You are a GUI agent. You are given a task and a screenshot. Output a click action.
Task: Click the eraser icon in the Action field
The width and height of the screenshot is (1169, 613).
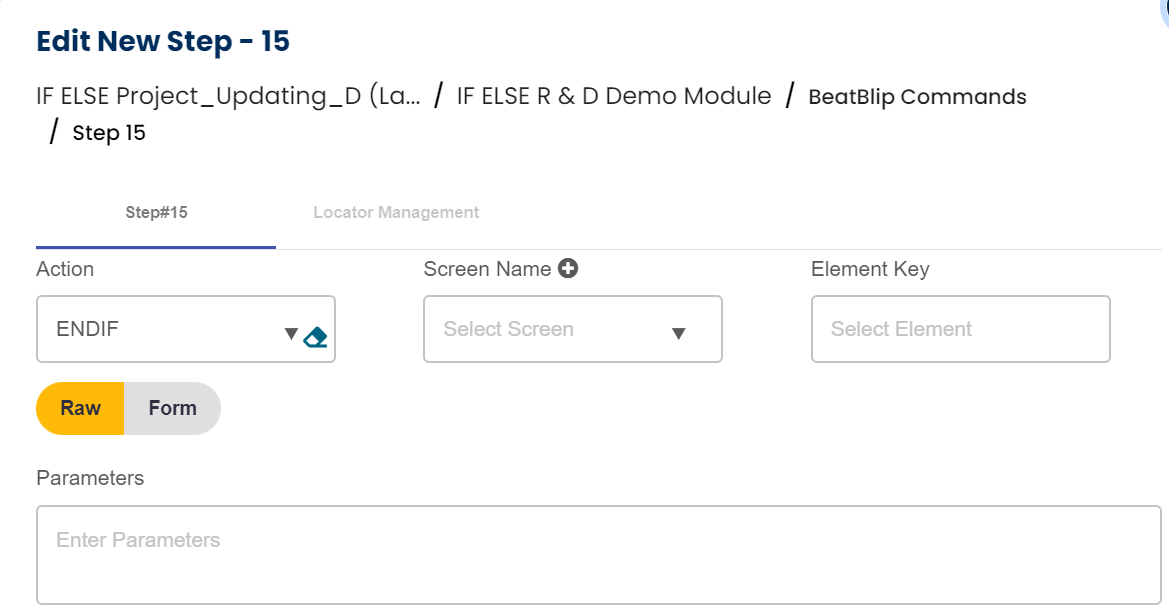[x=316, y=337]
